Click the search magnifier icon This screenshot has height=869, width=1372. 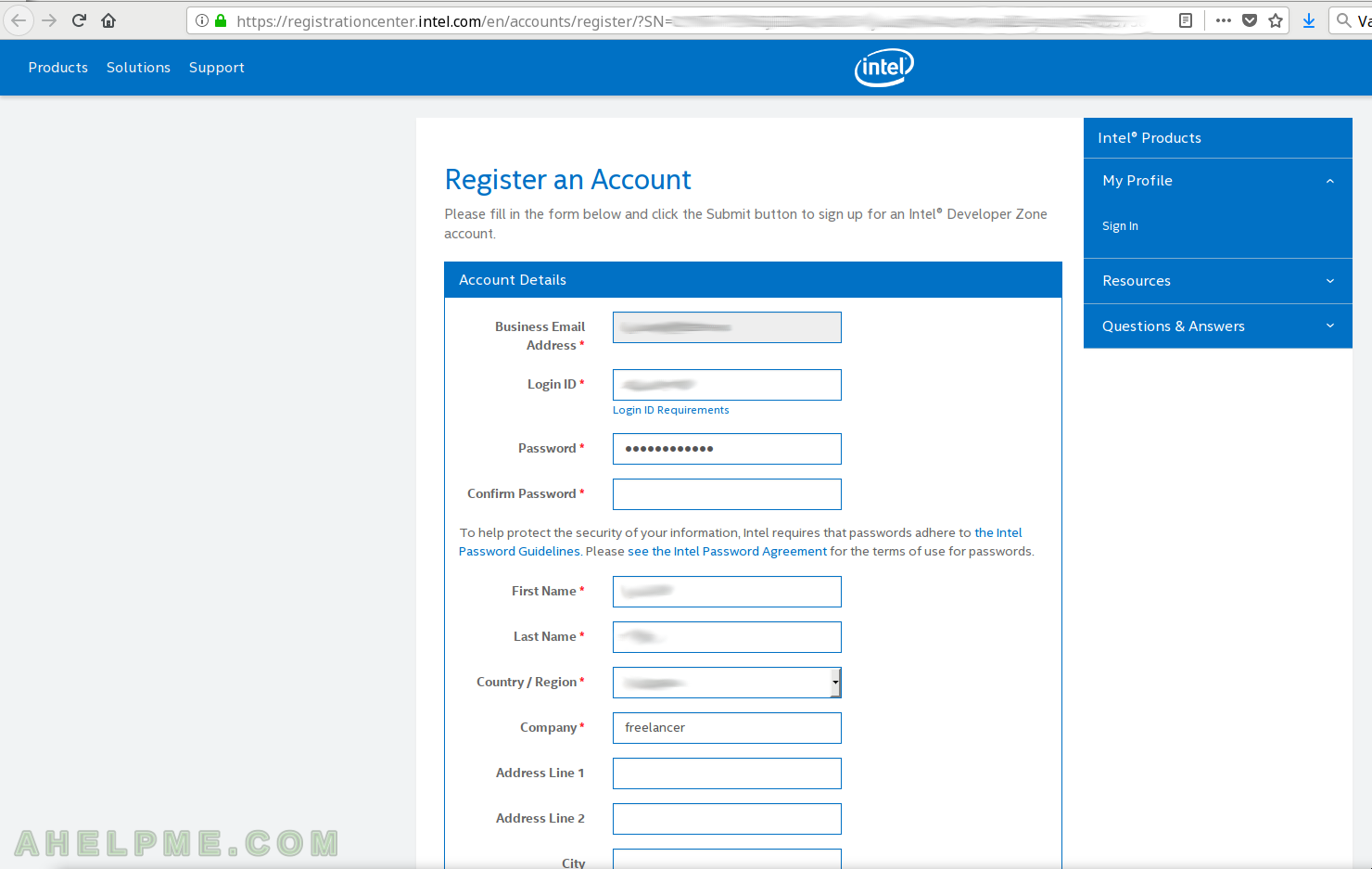click(1343, 20)
